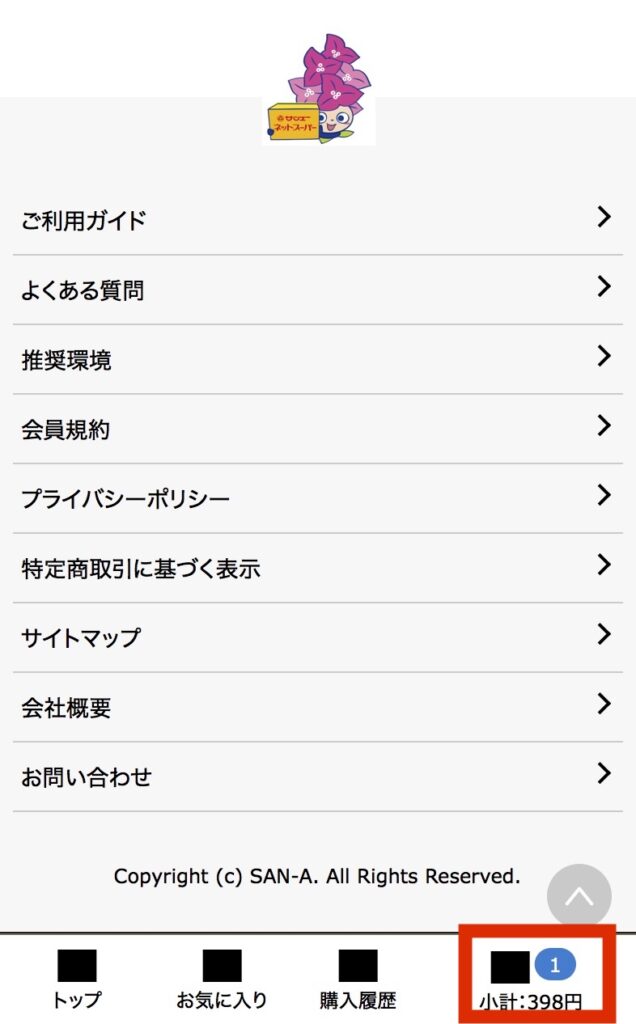Tap the SAN-A net super mascot logo

[x=318, y=92]
